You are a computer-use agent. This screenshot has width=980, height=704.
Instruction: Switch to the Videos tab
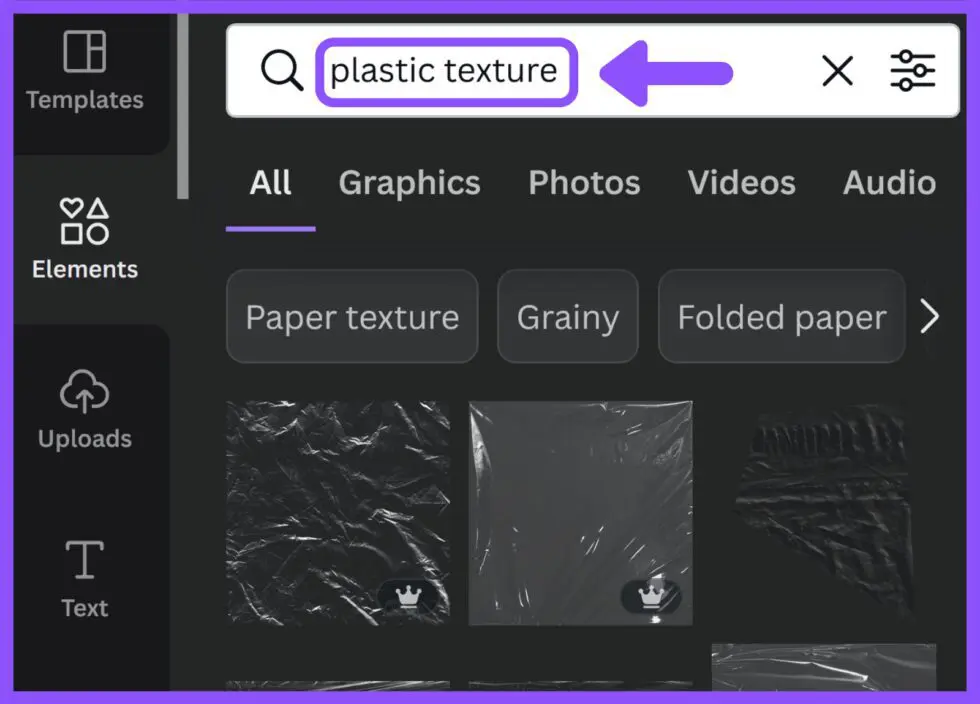click(x=741, y=183)
